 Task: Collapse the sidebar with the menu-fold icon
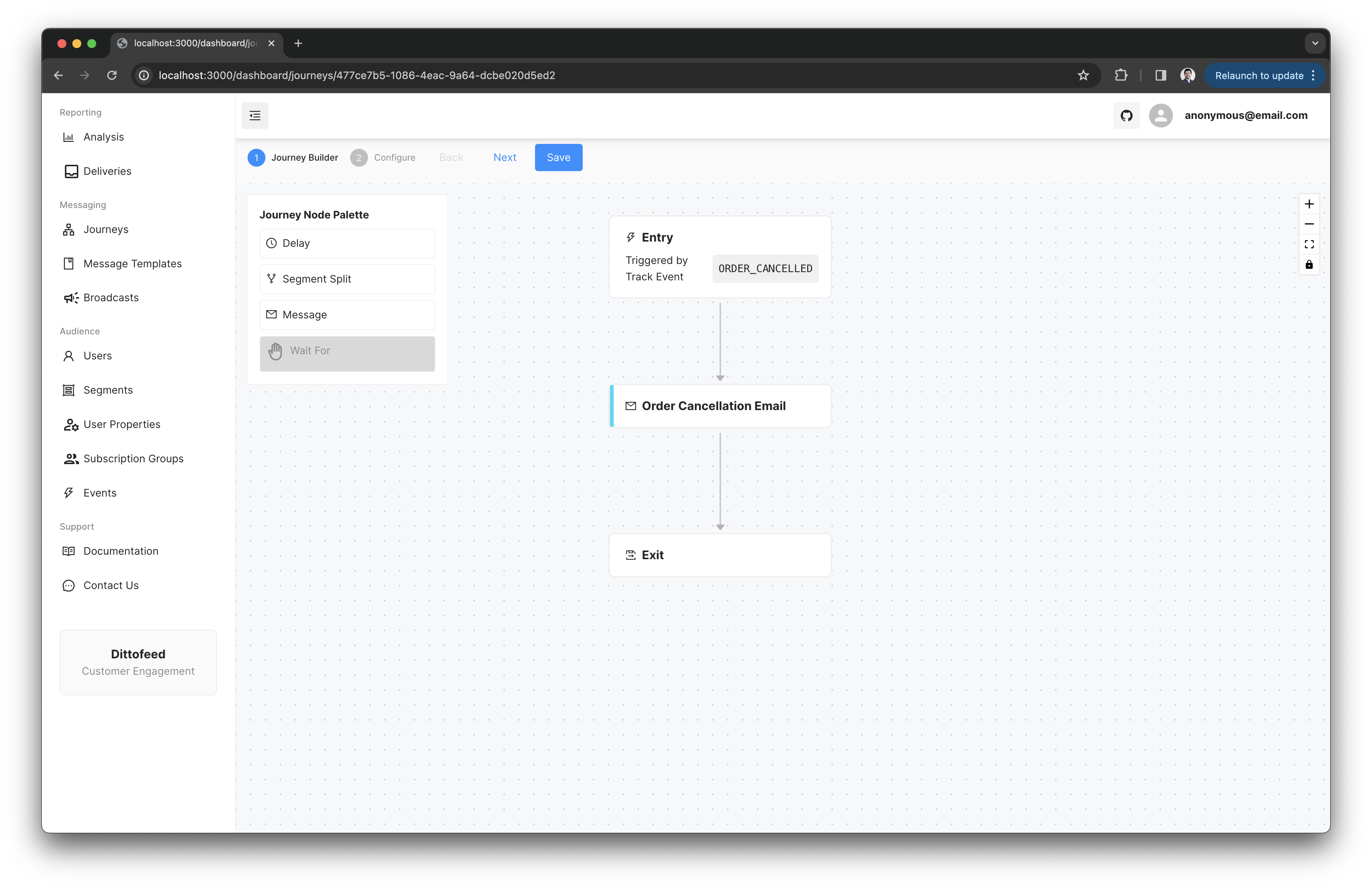tap(255, 115)
